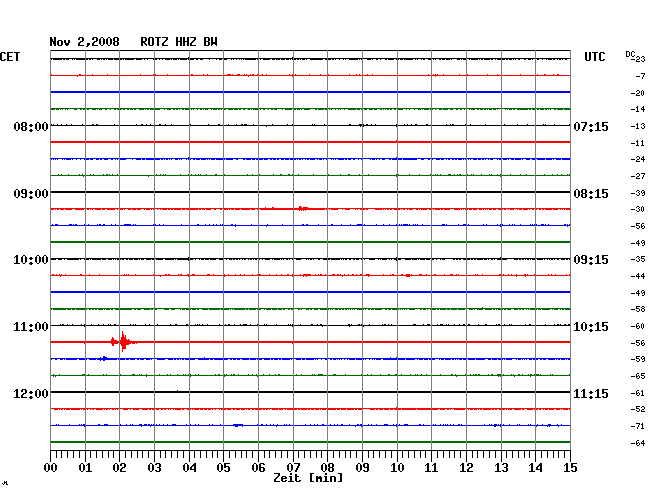
Task: Click the '08:15' UTC time label
Action: tap(591, 194)
